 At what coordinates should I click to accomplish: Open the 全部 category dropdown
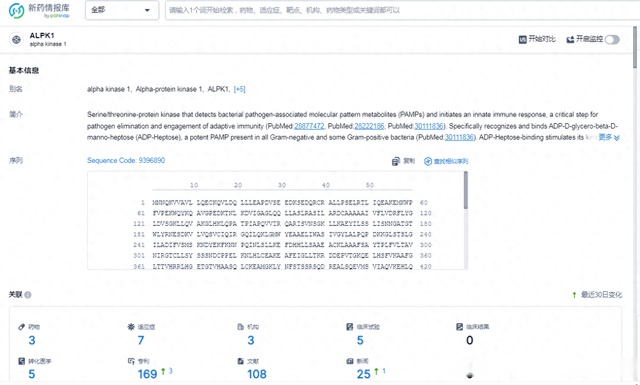(122, 10)
